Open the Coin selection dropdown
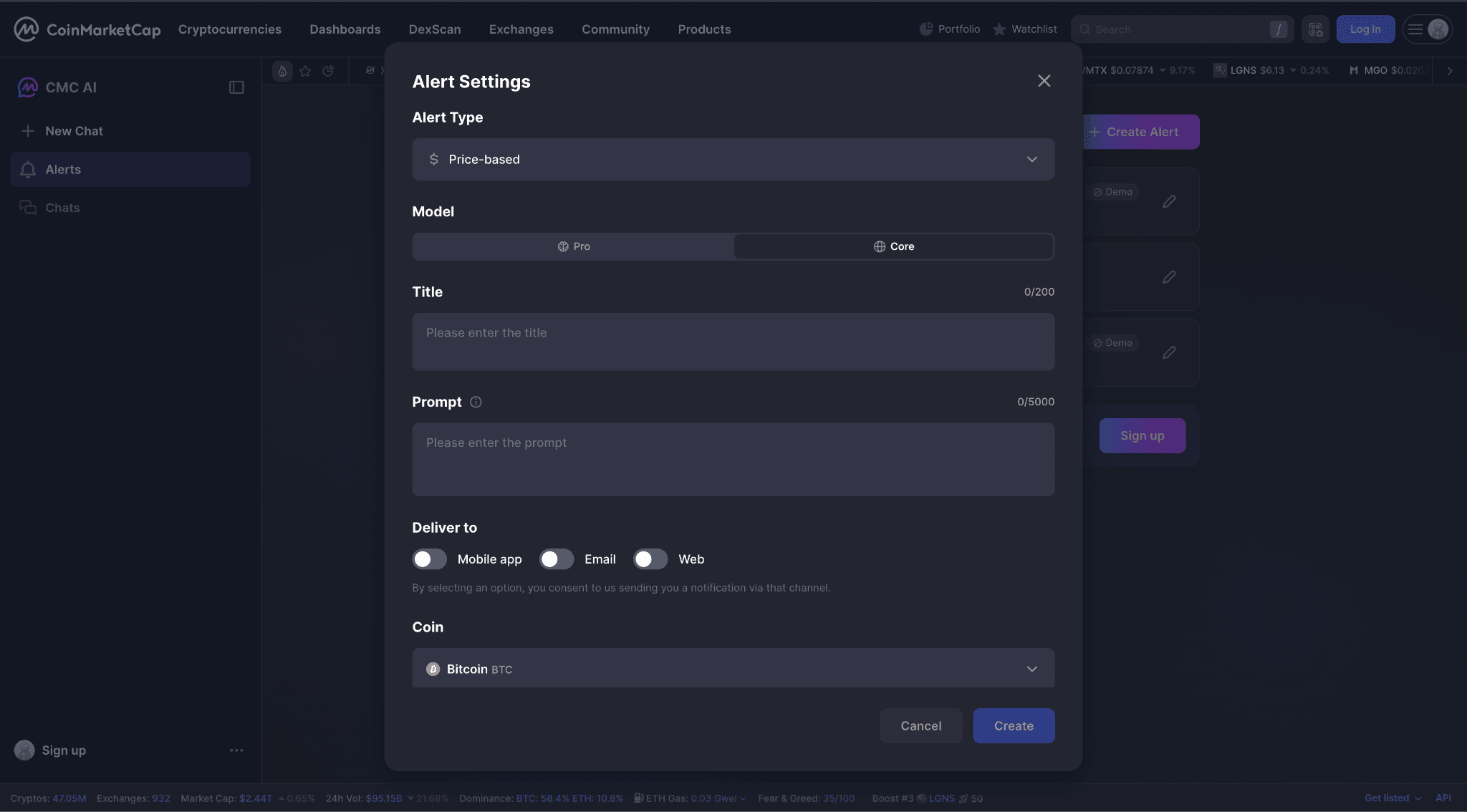The height and width of the screenshot is (812, 1467). 733,669
